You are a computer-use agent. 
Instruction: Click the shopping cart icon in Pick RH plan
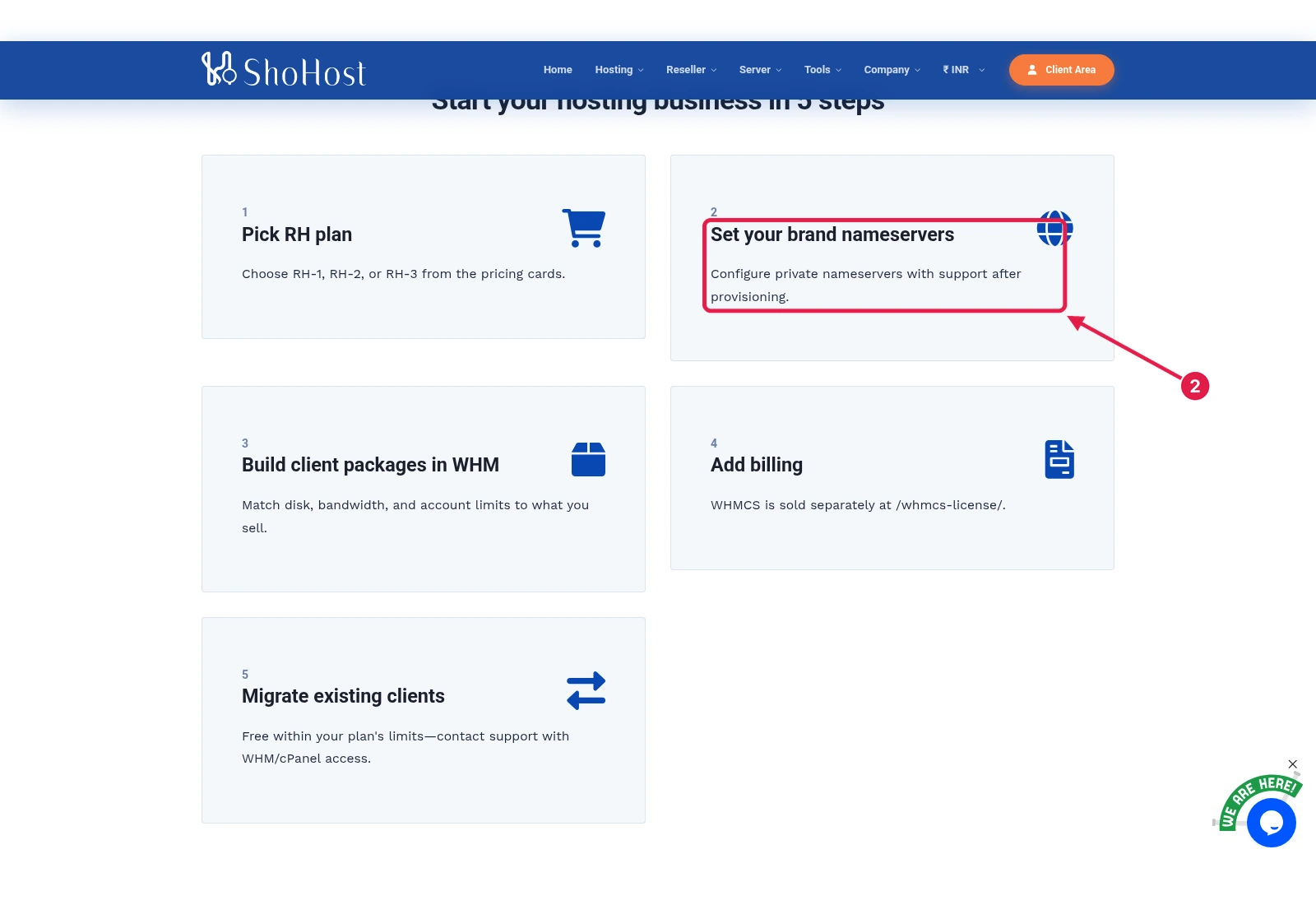click(x=584, y=228)
